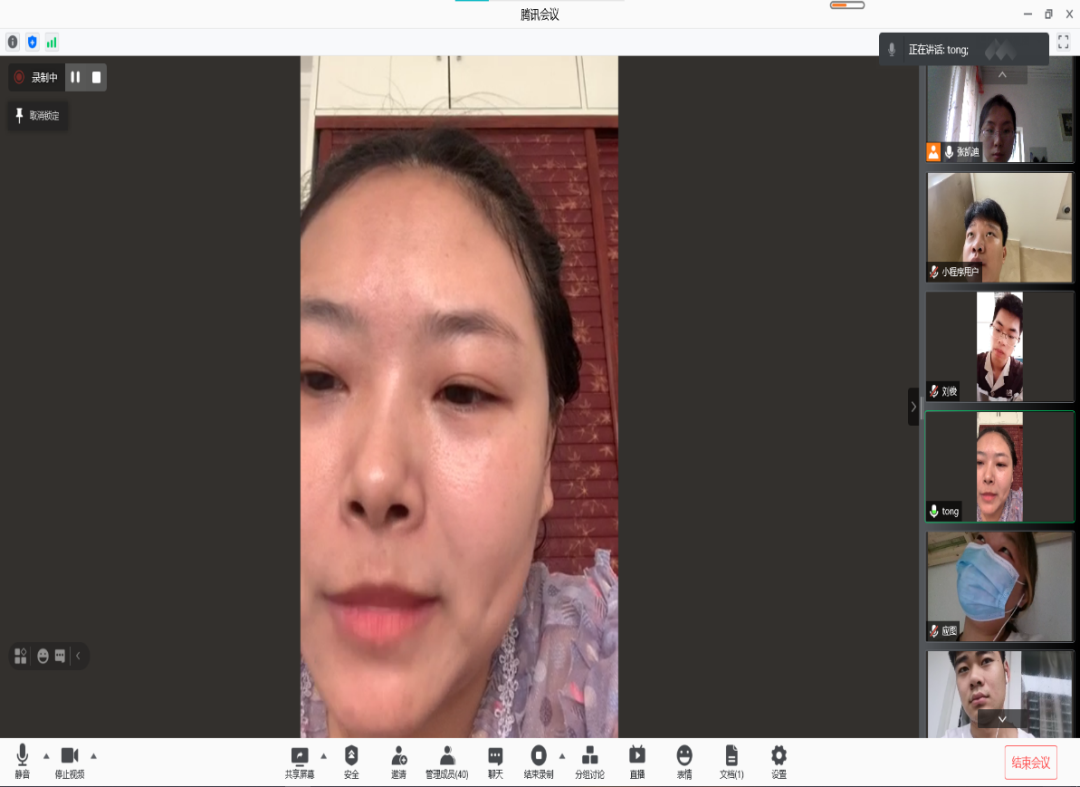Click the red 结束会议 button
This screenshot has height=787, width=1080.
[x=1030, y=763]
